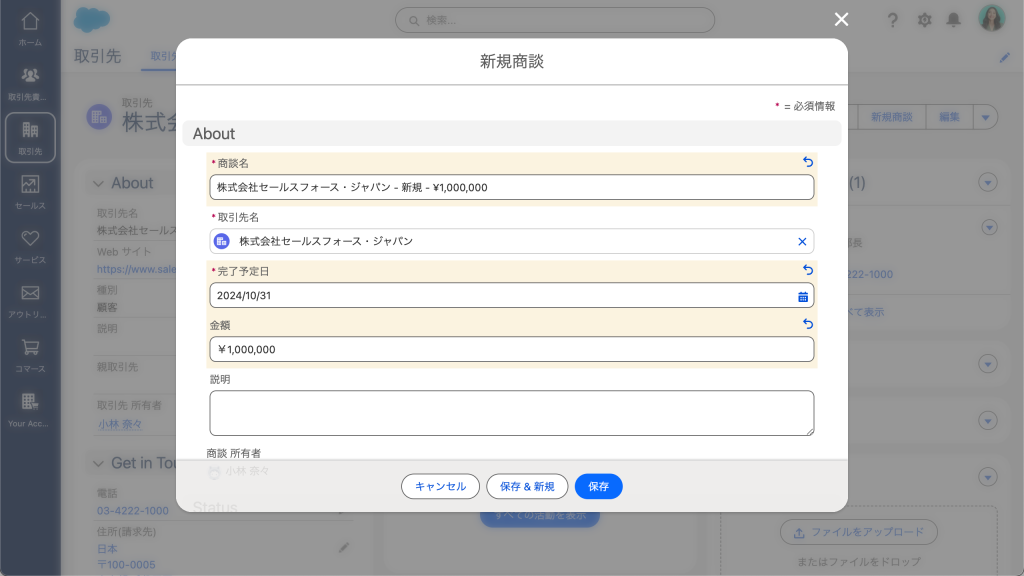Viewport: 1024px width, 576px height.
Task: Open the アウトリーチ envelope sidebar icon
Action: point(30,301)
